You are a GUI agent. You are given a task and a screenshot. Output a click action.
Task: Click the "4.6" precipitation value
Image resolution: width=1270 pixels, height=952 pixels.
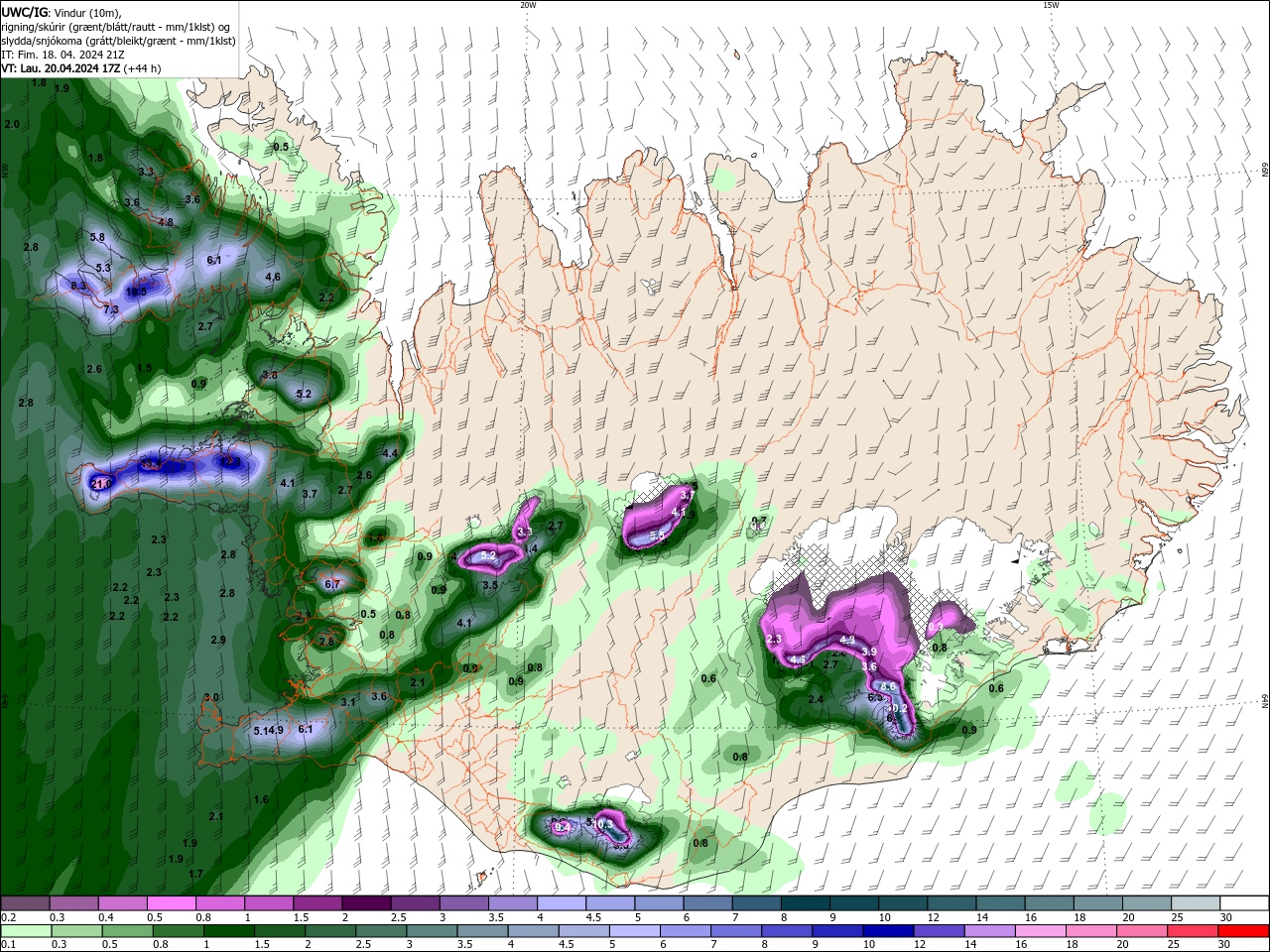273,277
